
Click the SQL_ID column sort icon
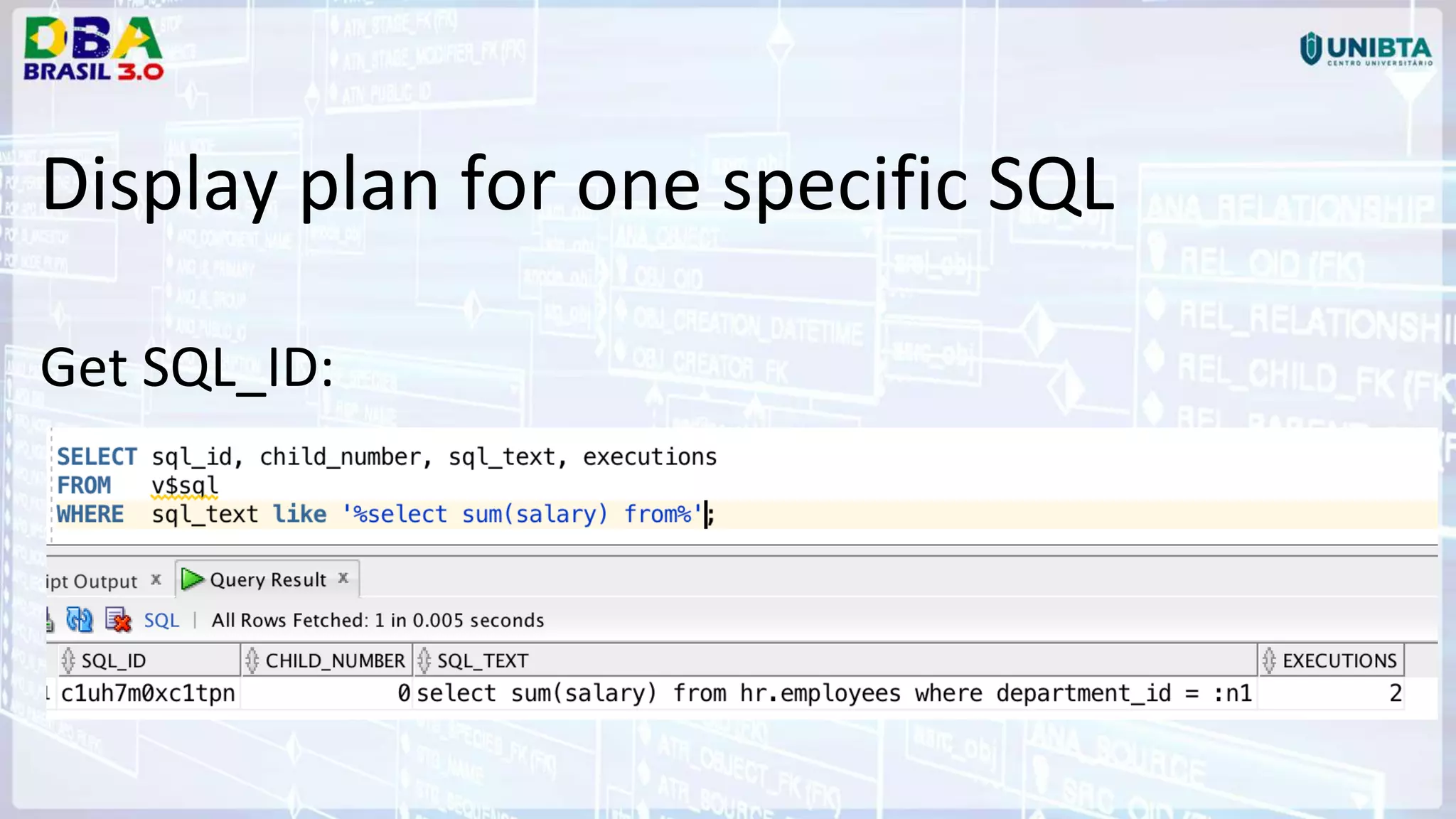pyautogui.click(x=68, y=660)
